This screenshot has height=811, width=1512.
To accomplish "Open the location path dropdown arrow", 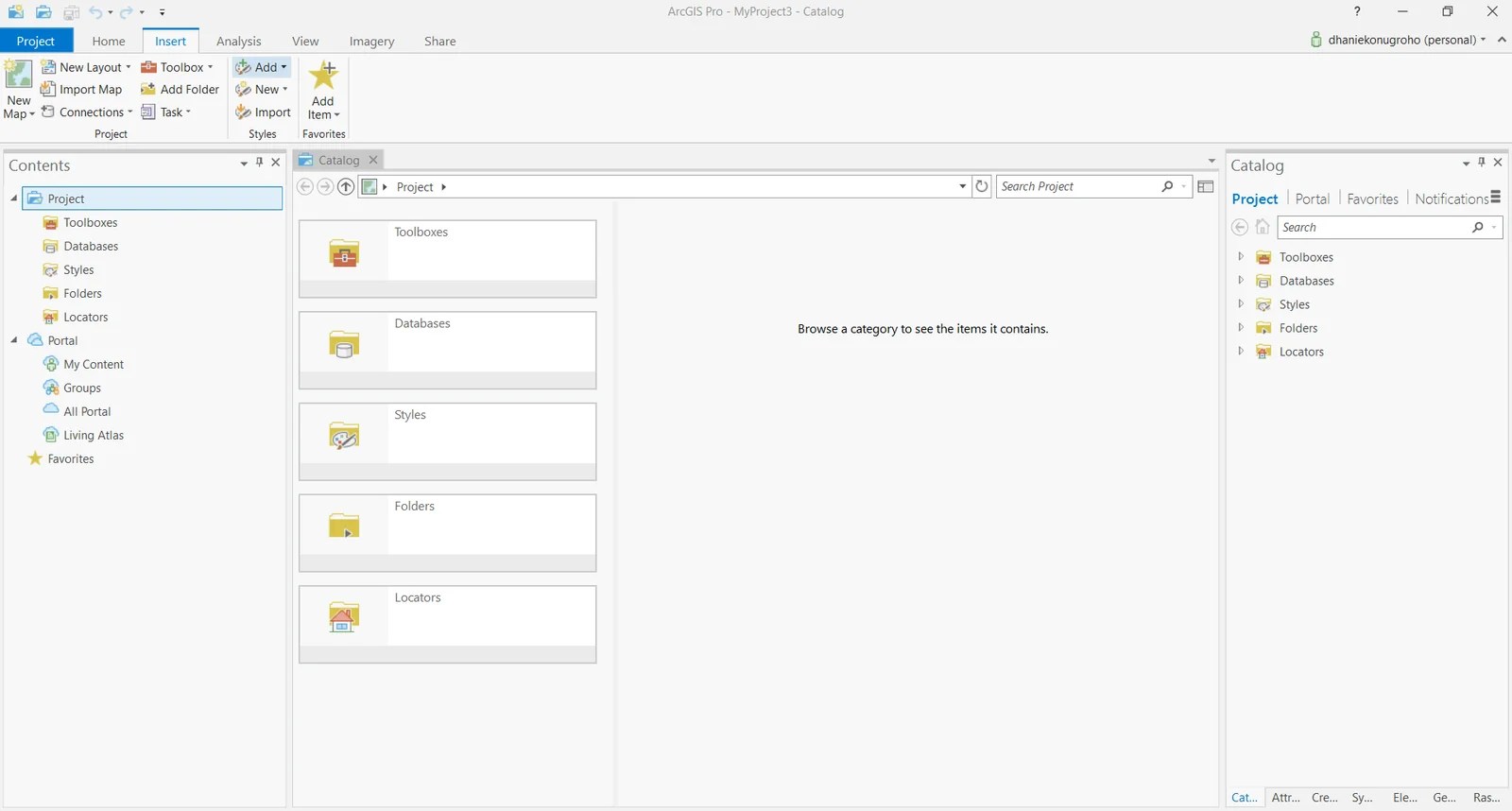I will pyautogui.click(x=963, y=186).
